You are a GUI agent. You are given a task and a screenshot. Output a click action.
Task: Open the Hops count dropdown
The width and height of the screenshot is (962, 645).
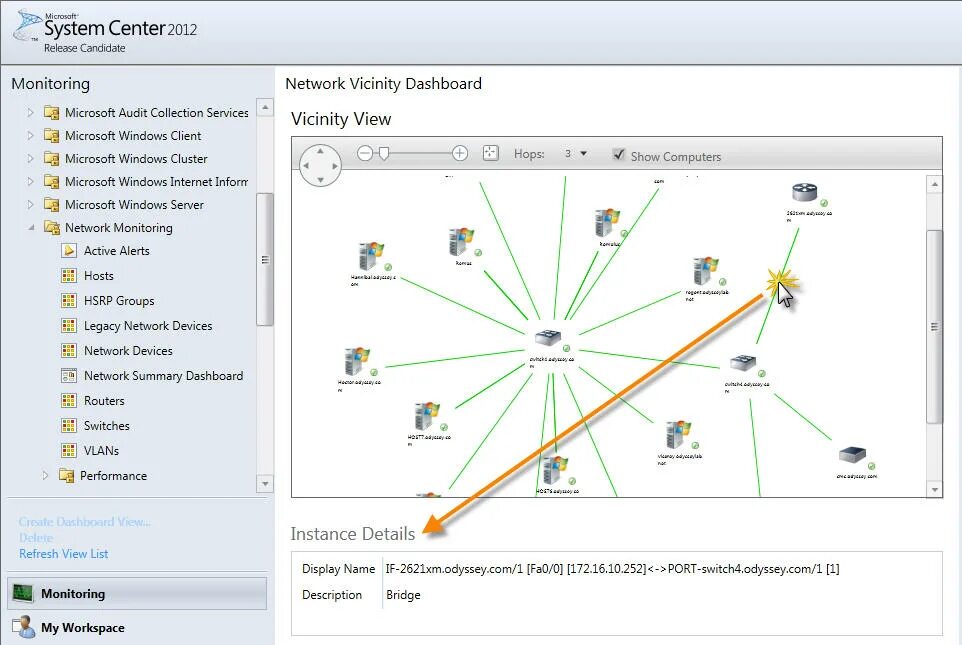point(583,153)
